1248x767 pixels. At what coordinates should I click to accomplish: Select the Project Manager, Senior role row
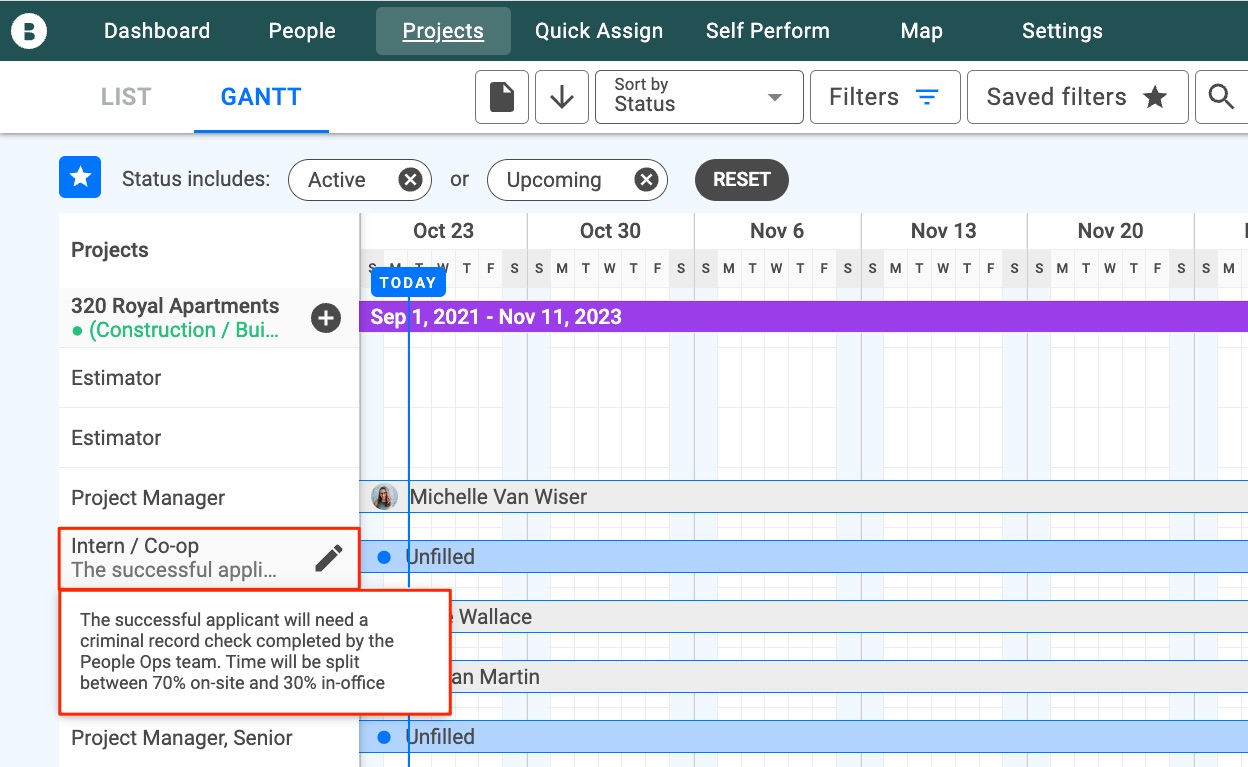click(x=209, y=738)
